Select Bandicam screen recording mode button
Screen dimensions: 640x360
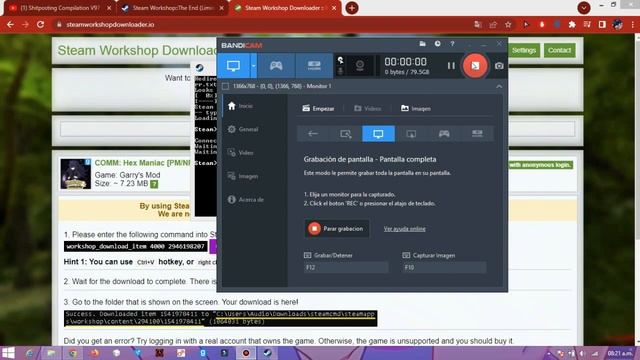(x=233, y=66)
